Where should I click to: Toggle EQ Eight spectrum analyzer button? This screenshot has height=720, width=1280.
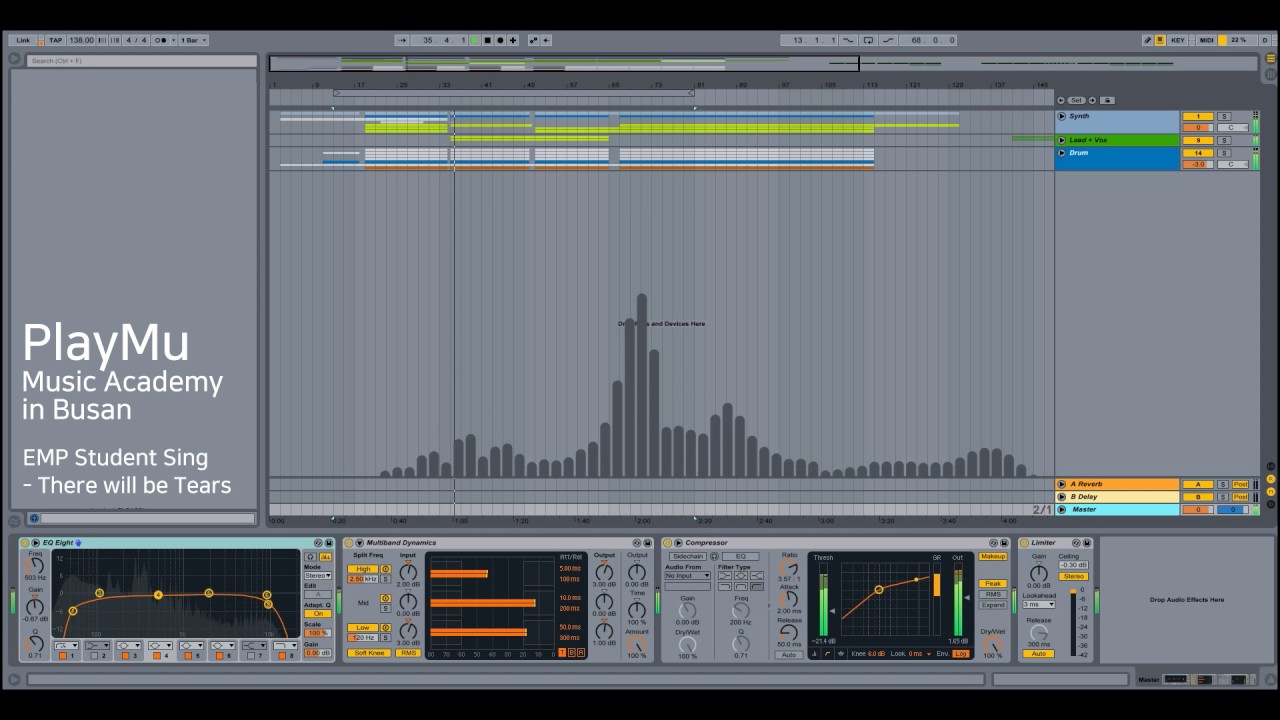point(325,557)
